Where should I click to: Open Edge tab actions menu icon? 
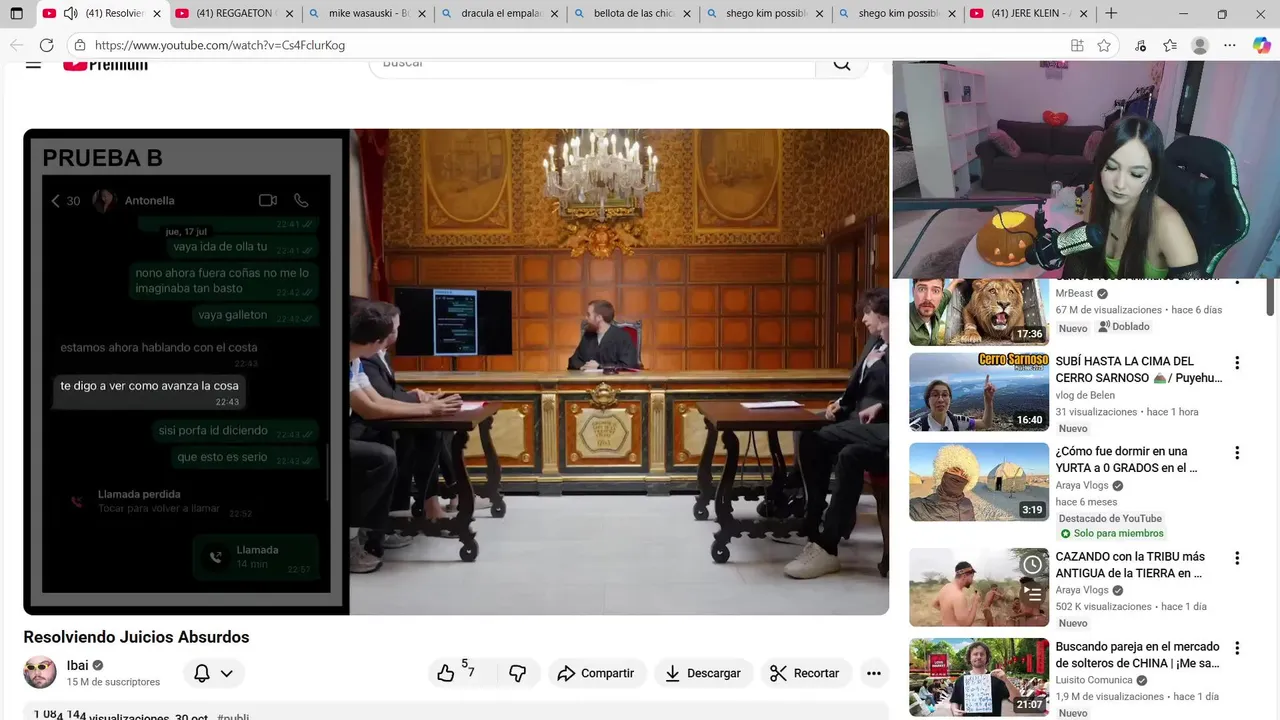pyautogui.click(x=16, y=14)
